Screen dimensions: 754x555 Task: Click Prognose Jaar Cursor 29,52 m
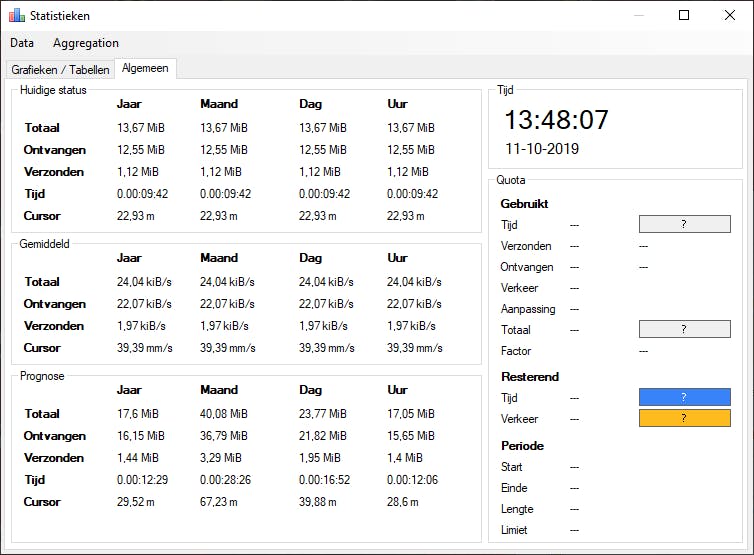coord(136,502)
